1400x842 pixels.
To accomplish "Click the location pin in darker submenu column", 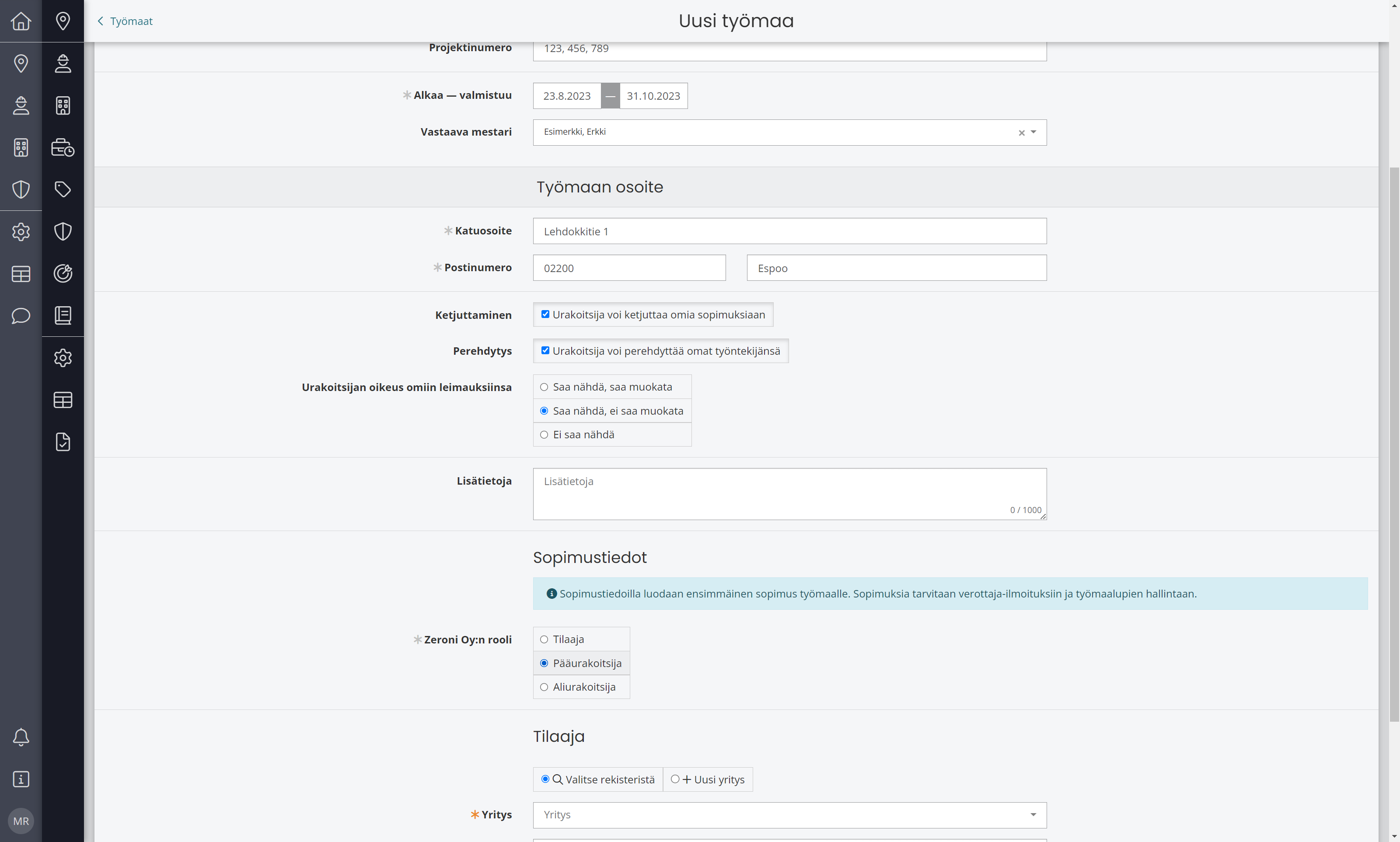I will pyautogui.click(x=63, y=21).
